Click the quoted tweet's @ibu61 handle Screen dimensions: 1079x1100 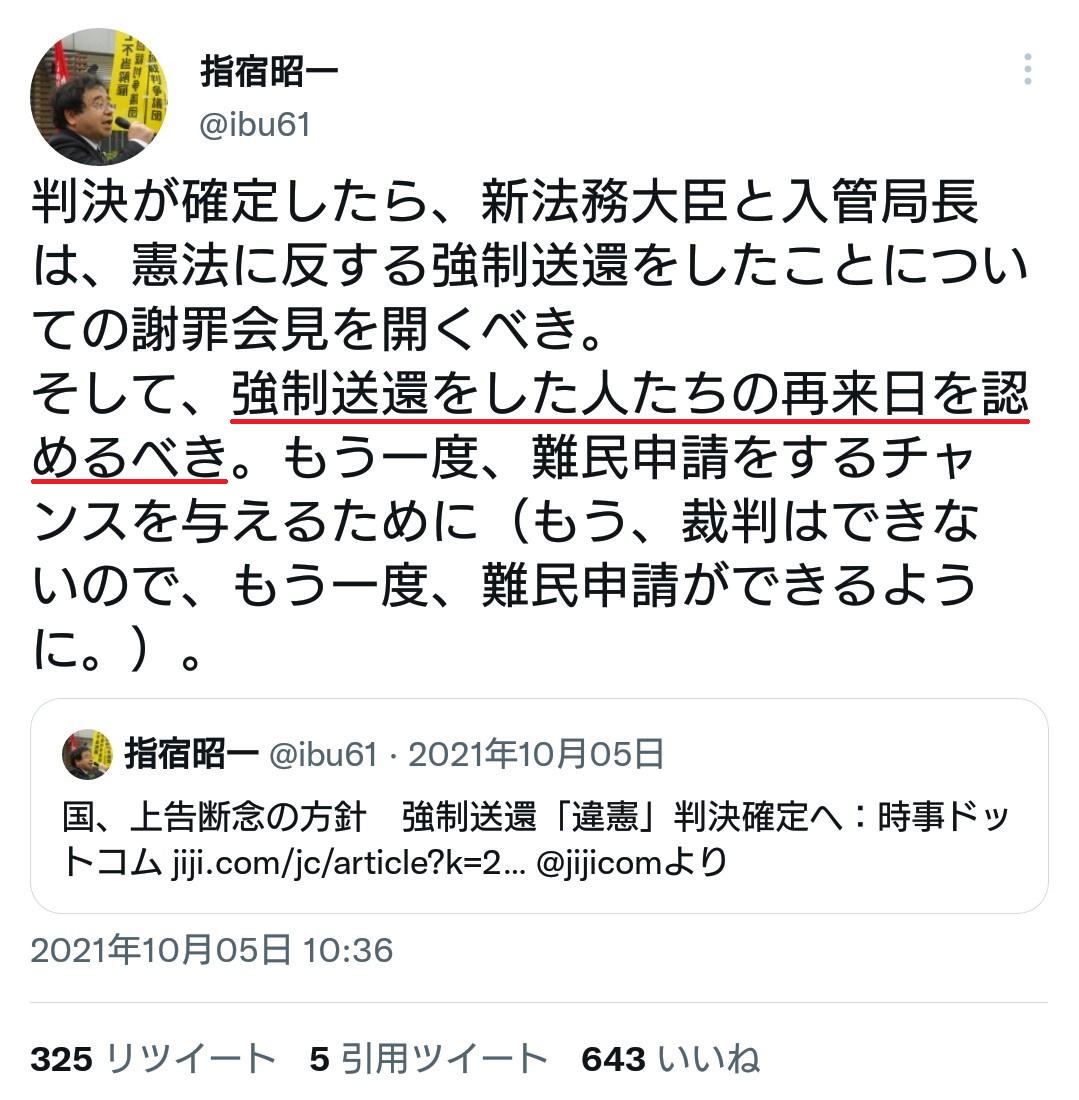coord(323,755)
